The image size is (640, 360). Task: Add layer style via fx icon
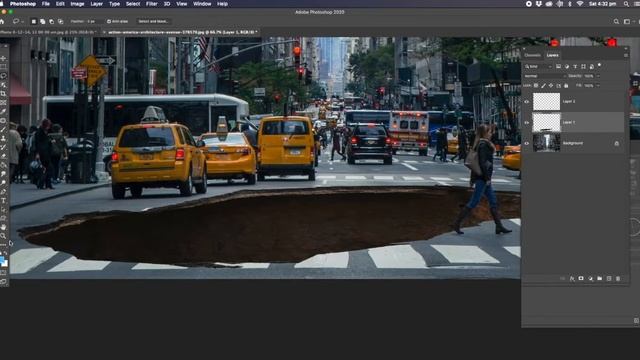pyautogui.click(x=572, y=278)
